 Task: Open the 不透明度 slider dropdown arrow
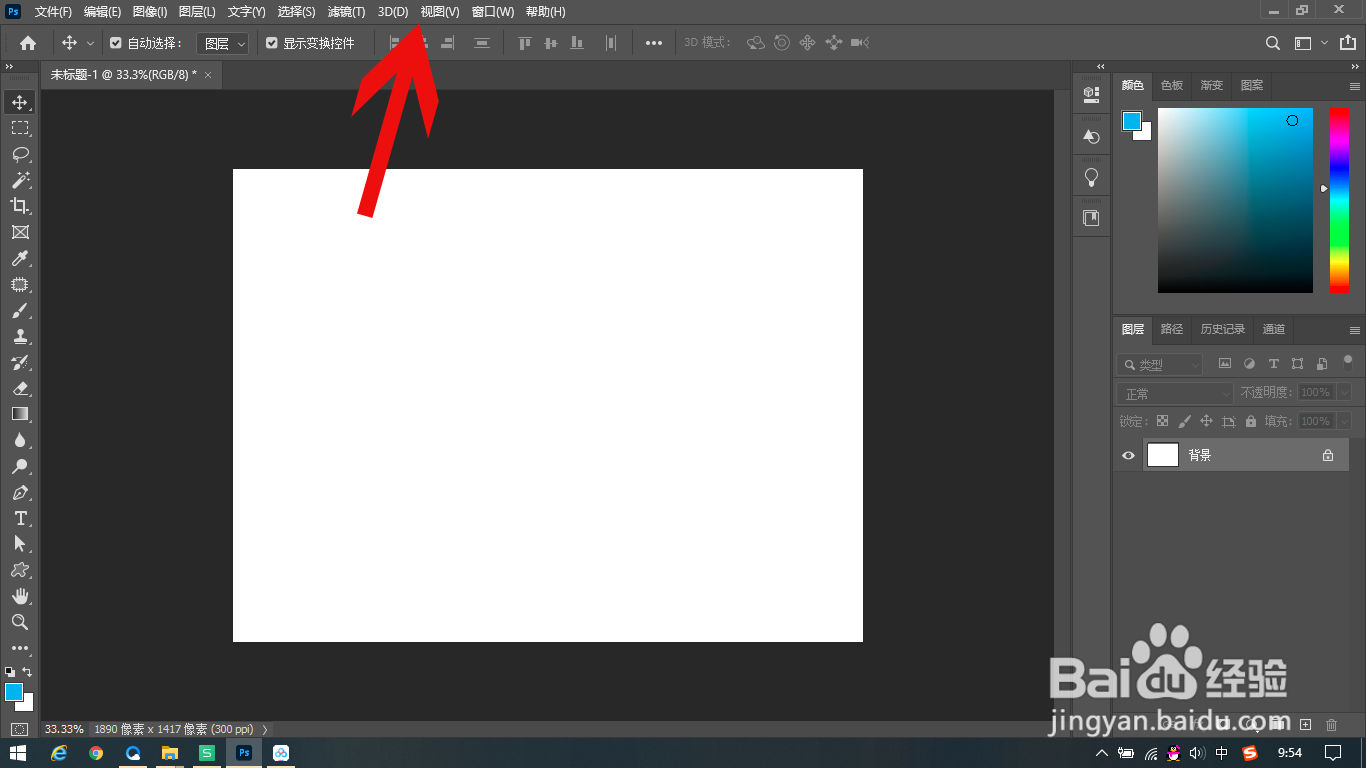(1344, 393)
